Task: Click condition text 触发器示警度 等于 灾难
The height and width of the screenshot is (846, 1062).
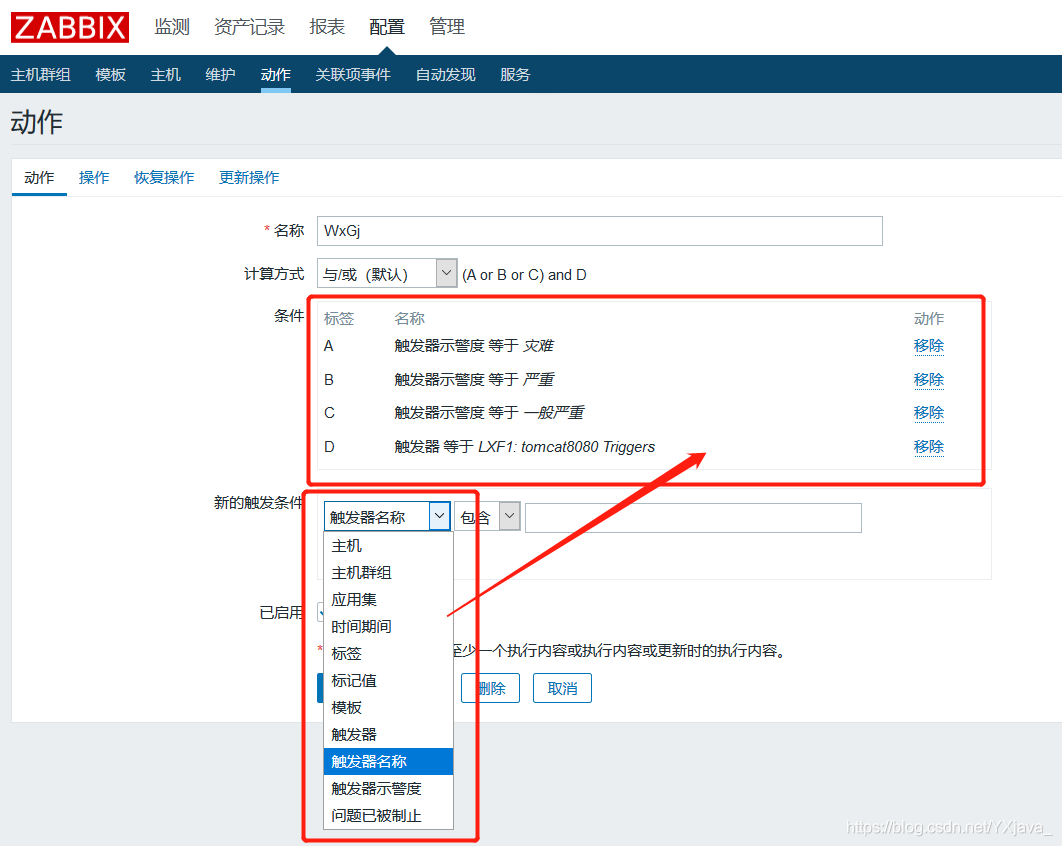Action: (474, 346)
